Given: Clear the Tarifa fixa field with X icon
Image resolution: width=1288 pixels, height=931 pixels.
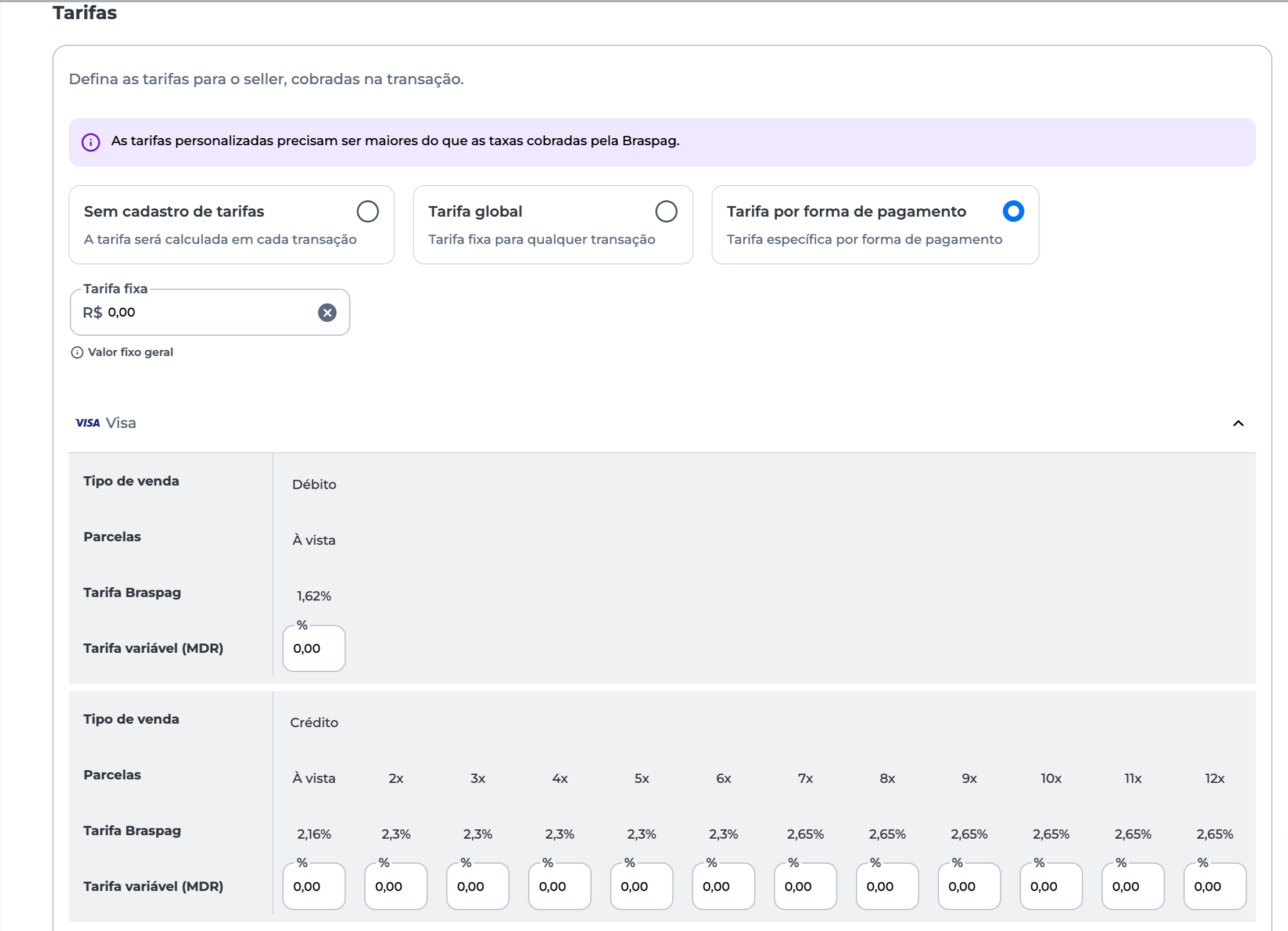Looking at the screenshot, I should (x=327, y=312).
